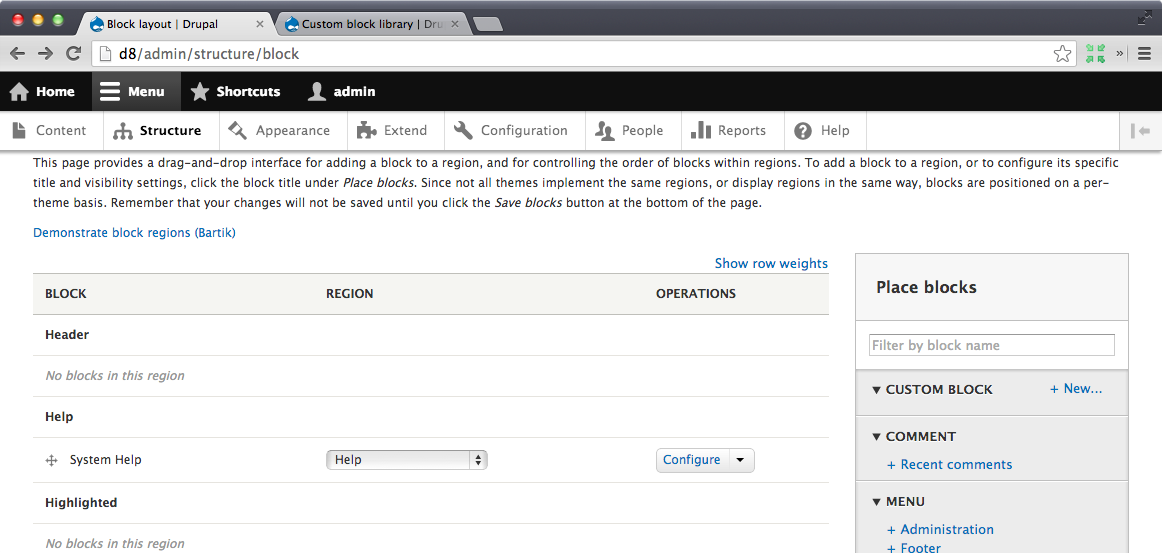Viewport: 1162px width, 553px height.
Task: Open Configuration in the admin menu
Action: tap(514, 130)
